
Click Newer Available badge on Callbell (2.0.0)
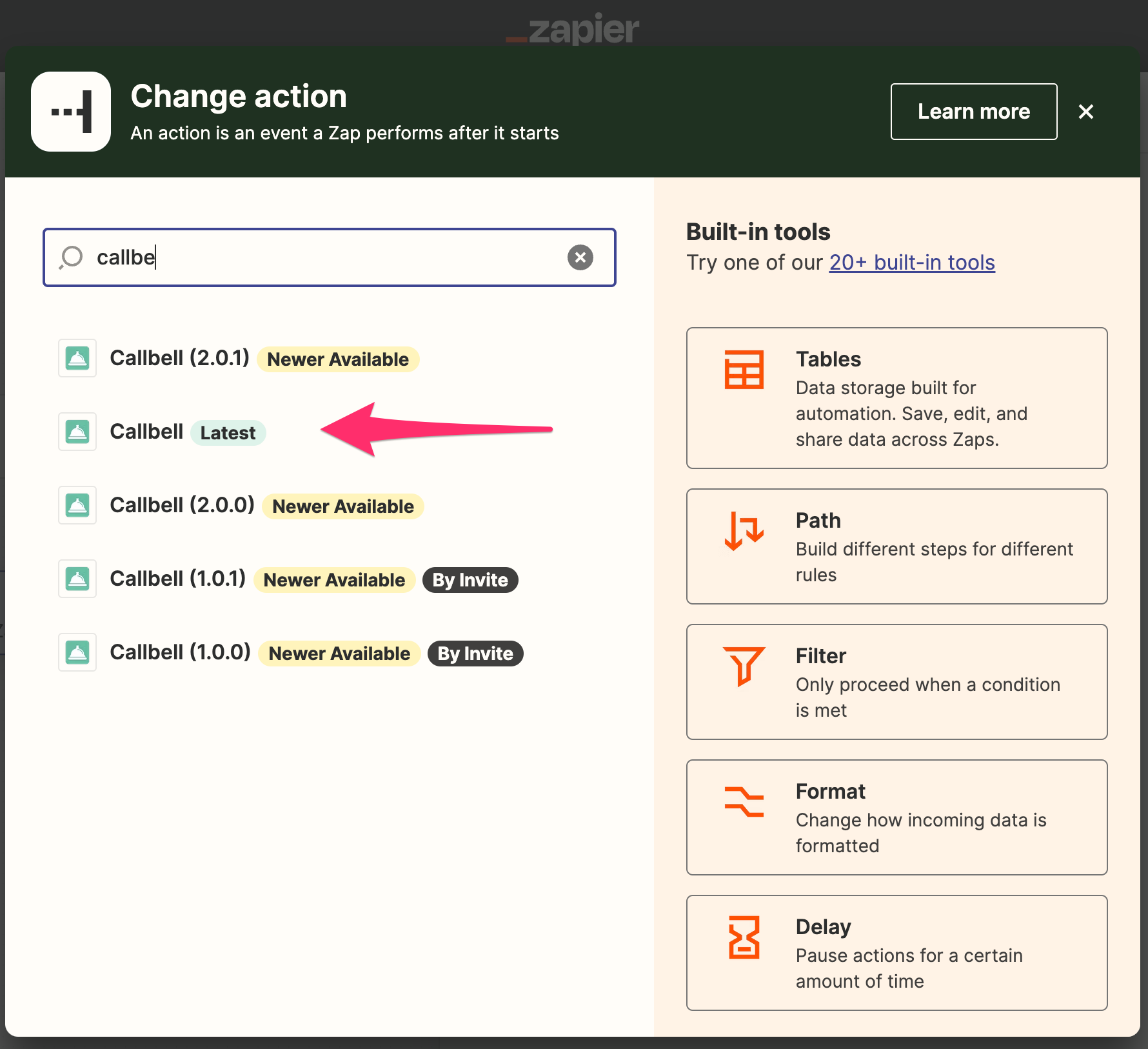343,506
